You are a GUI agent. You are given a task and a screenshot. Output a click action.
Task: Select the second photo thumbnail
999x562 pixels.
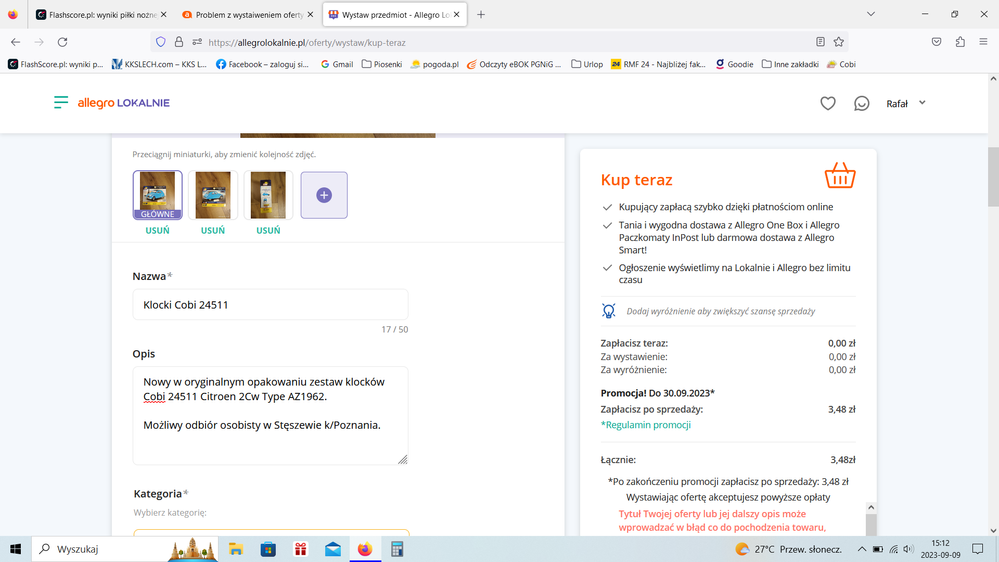pyautogui.click(x=213, y=194)
